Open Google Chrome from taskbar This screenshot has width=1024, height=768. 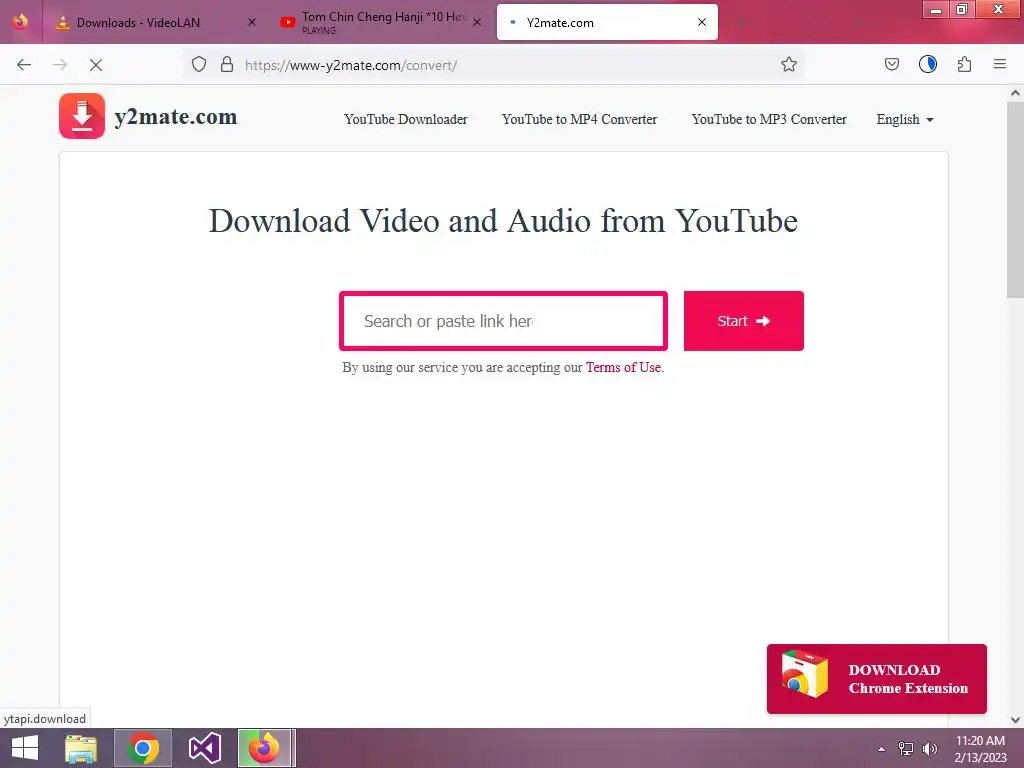143,748
